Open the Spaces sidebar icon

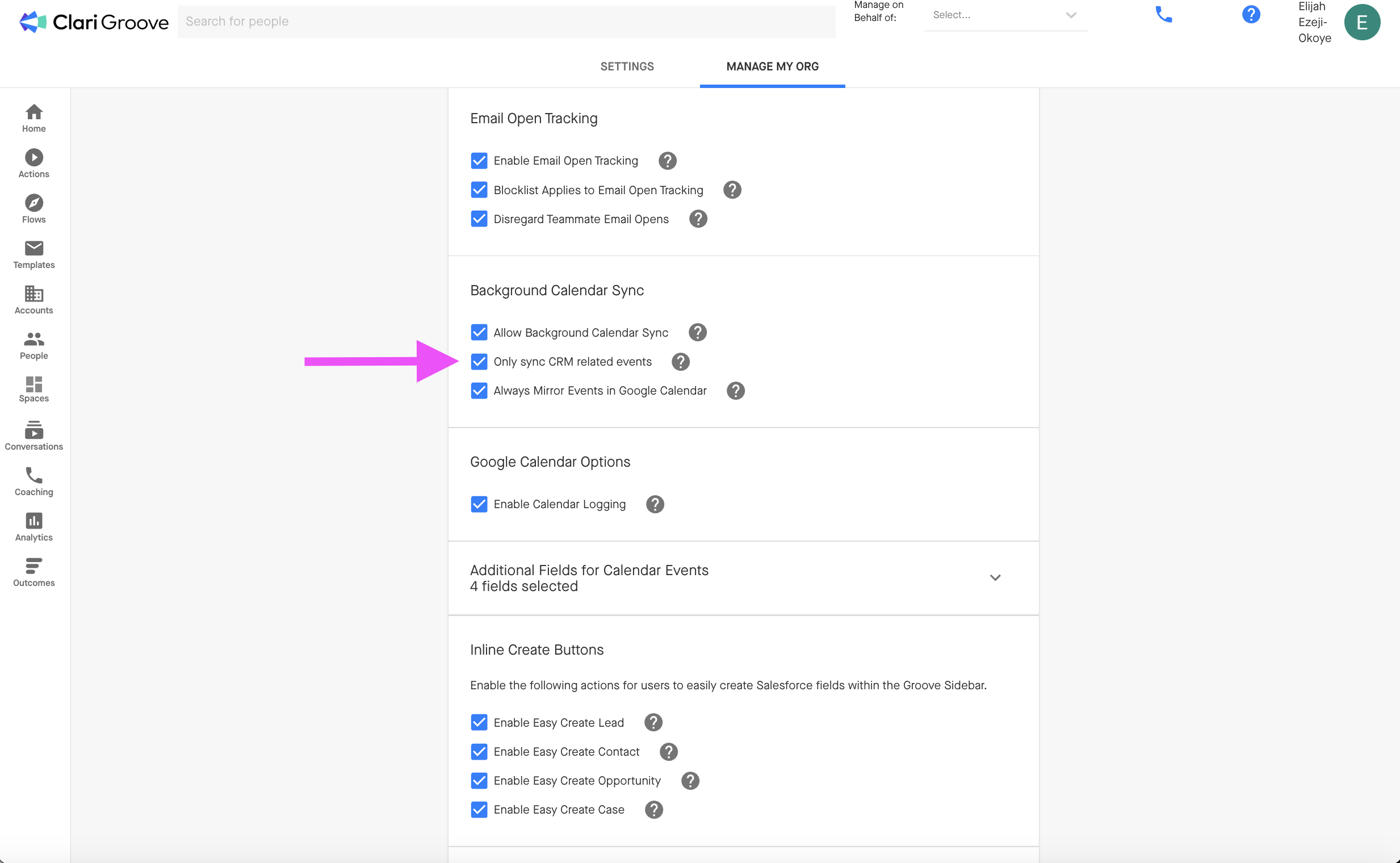[33, 389]
